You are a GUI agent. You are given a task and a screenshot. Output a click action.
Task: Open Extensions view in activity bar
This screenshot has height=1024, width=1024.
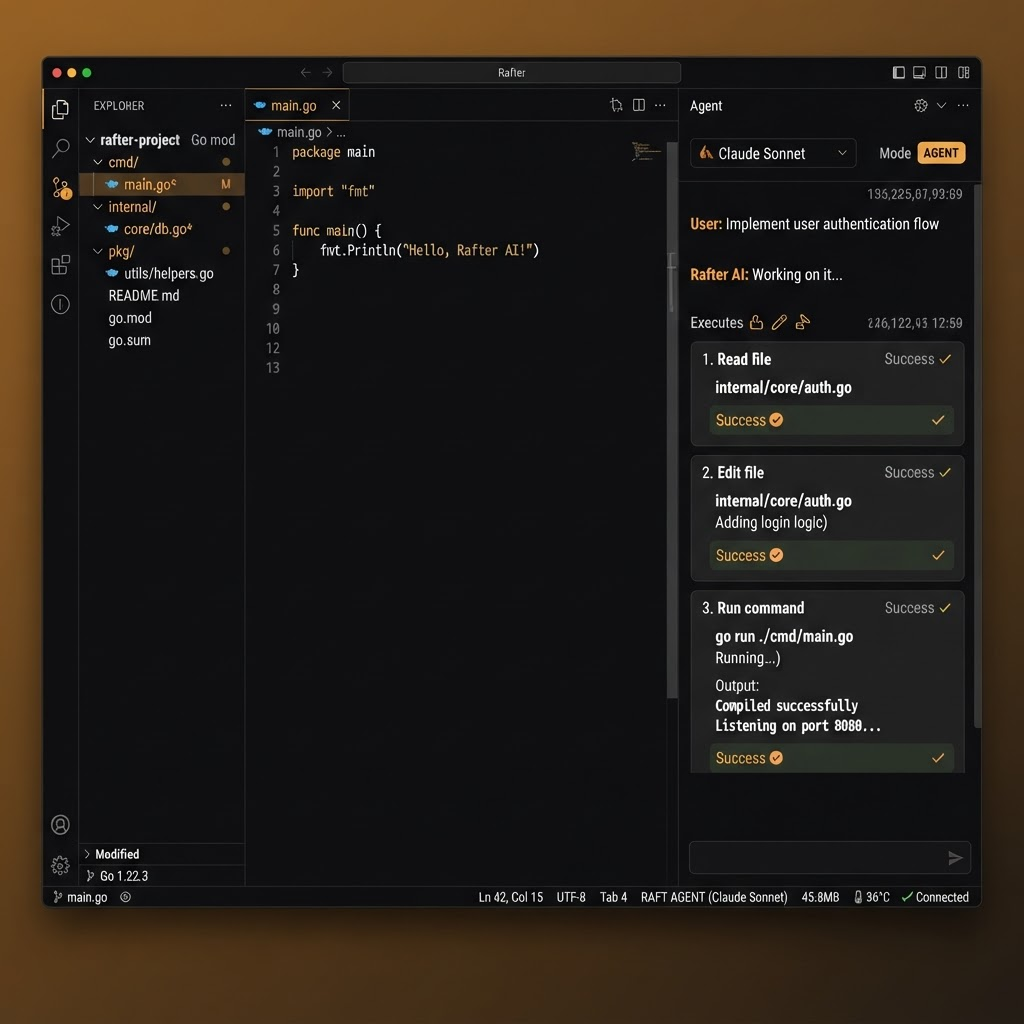(x=60, y=265)
